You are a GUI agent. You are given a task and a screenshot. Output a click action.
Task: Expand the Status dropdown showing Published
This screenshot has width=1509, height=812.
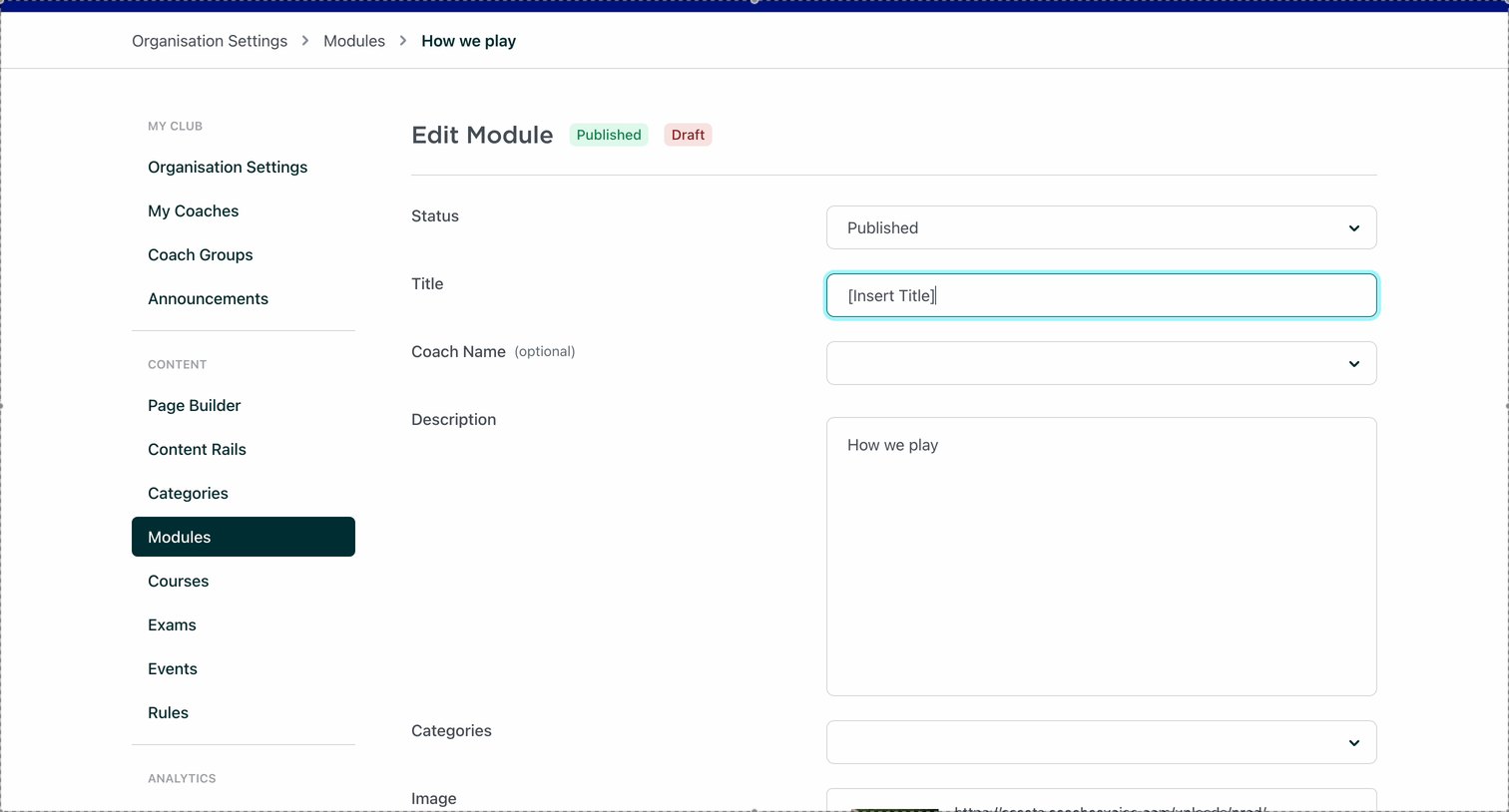point(1102,227)
